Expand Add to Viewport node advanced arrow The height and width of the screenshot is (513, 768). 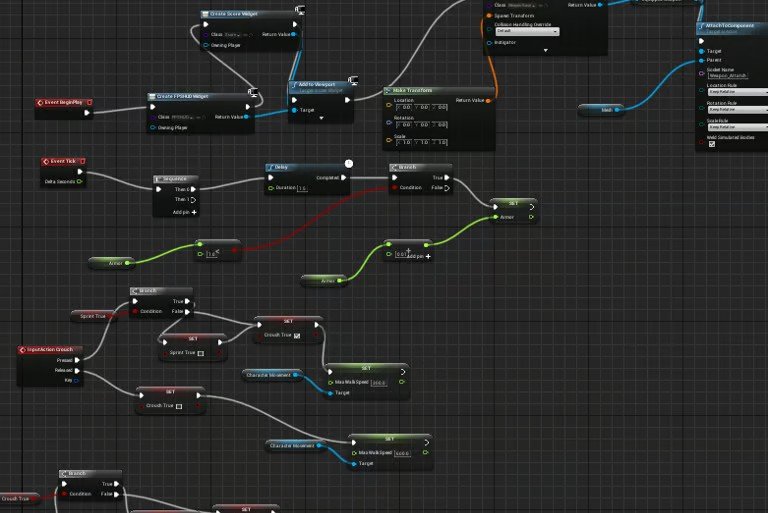[321, 118]
